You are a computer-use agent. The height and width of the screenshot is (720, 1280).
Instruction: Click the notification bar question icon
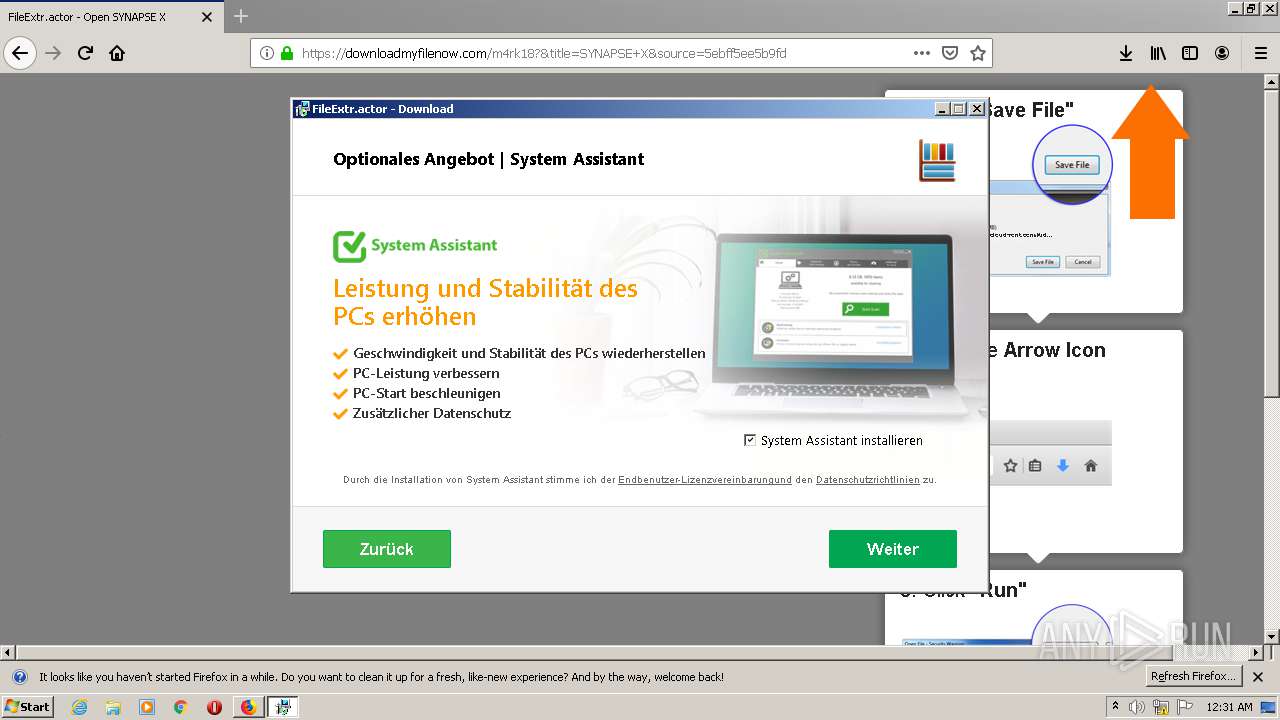coord(18,677)
